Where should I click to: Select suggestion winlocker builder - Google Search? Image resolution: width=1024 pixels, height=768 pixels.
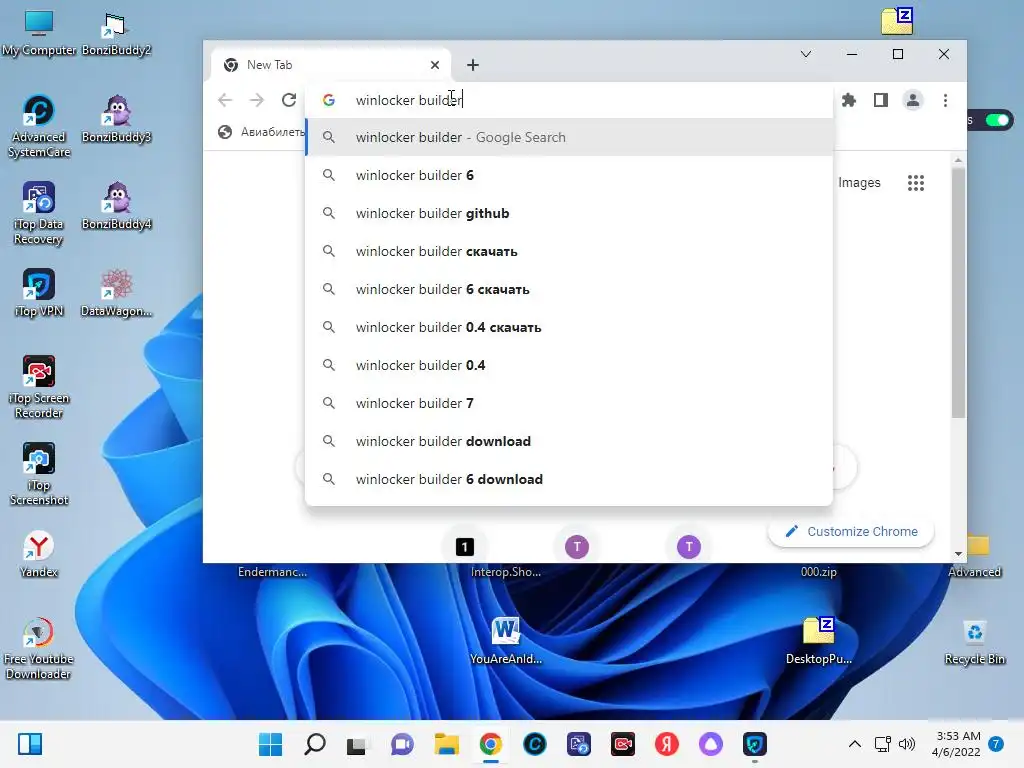point(569,137)
